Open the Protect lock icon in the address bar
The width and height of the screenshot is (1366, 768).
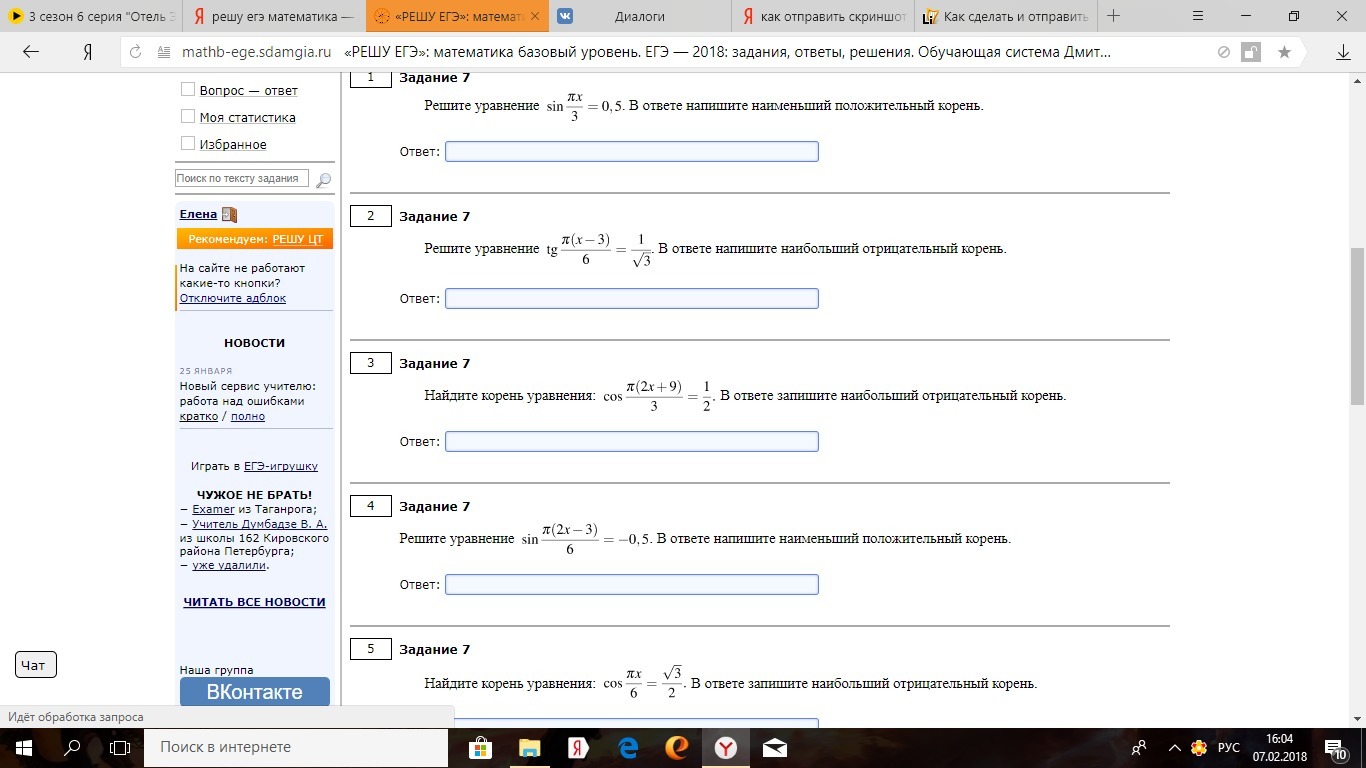click(1250, 52)
